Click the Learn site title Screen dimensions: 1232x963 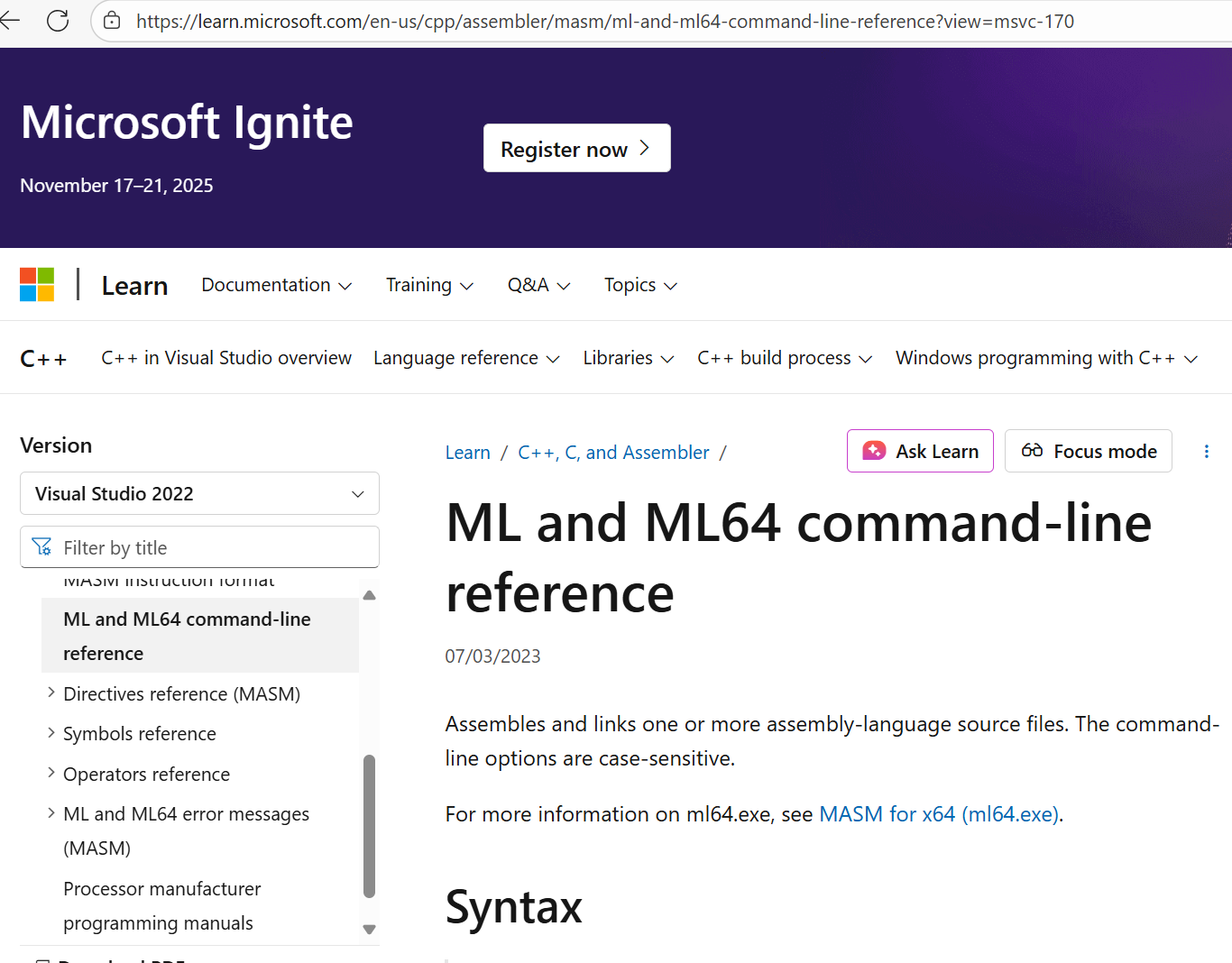coord(134,286)
